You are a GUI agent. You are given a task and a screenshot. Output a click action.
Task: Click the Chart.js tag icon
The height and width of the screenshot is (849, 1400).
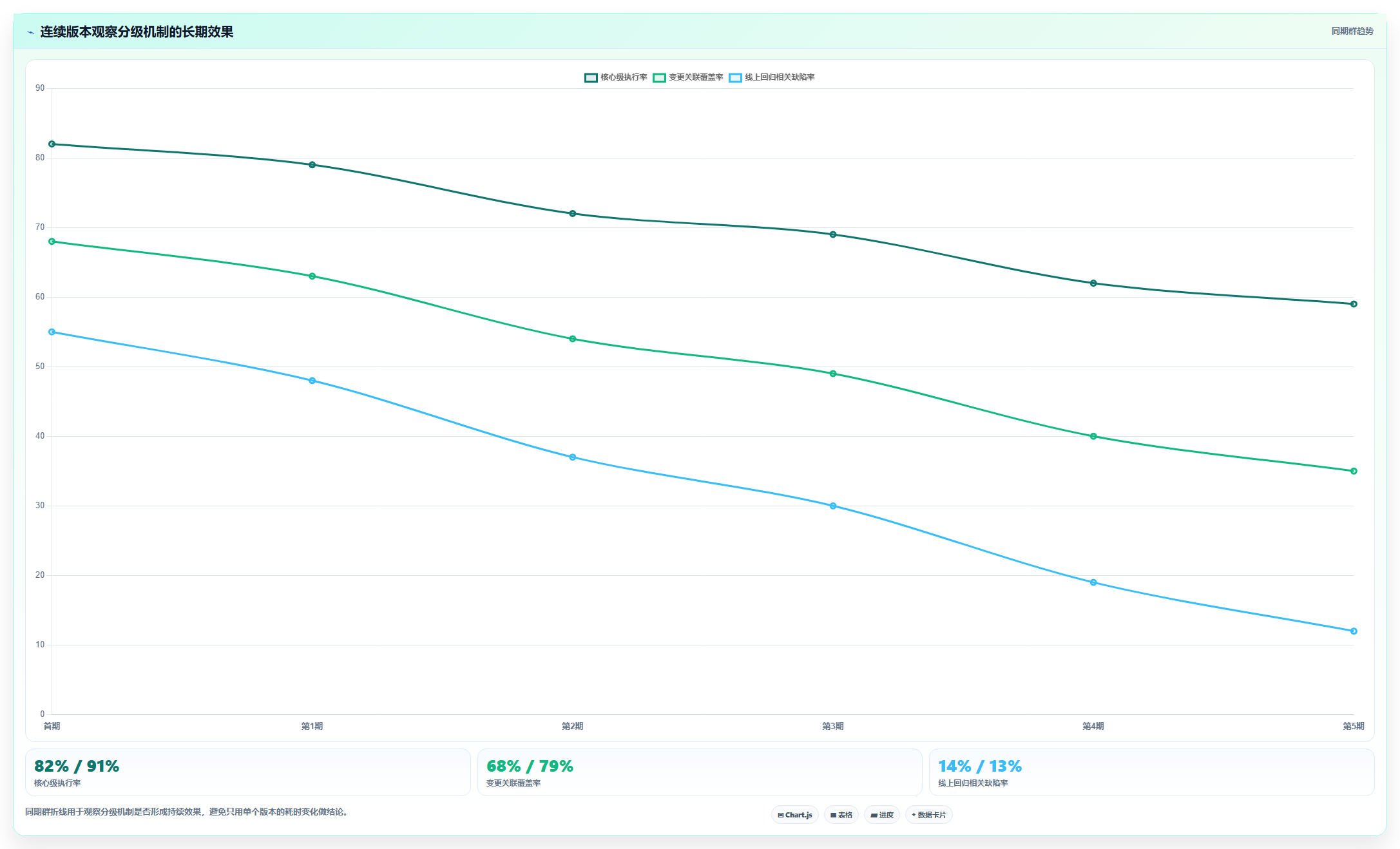780,815
